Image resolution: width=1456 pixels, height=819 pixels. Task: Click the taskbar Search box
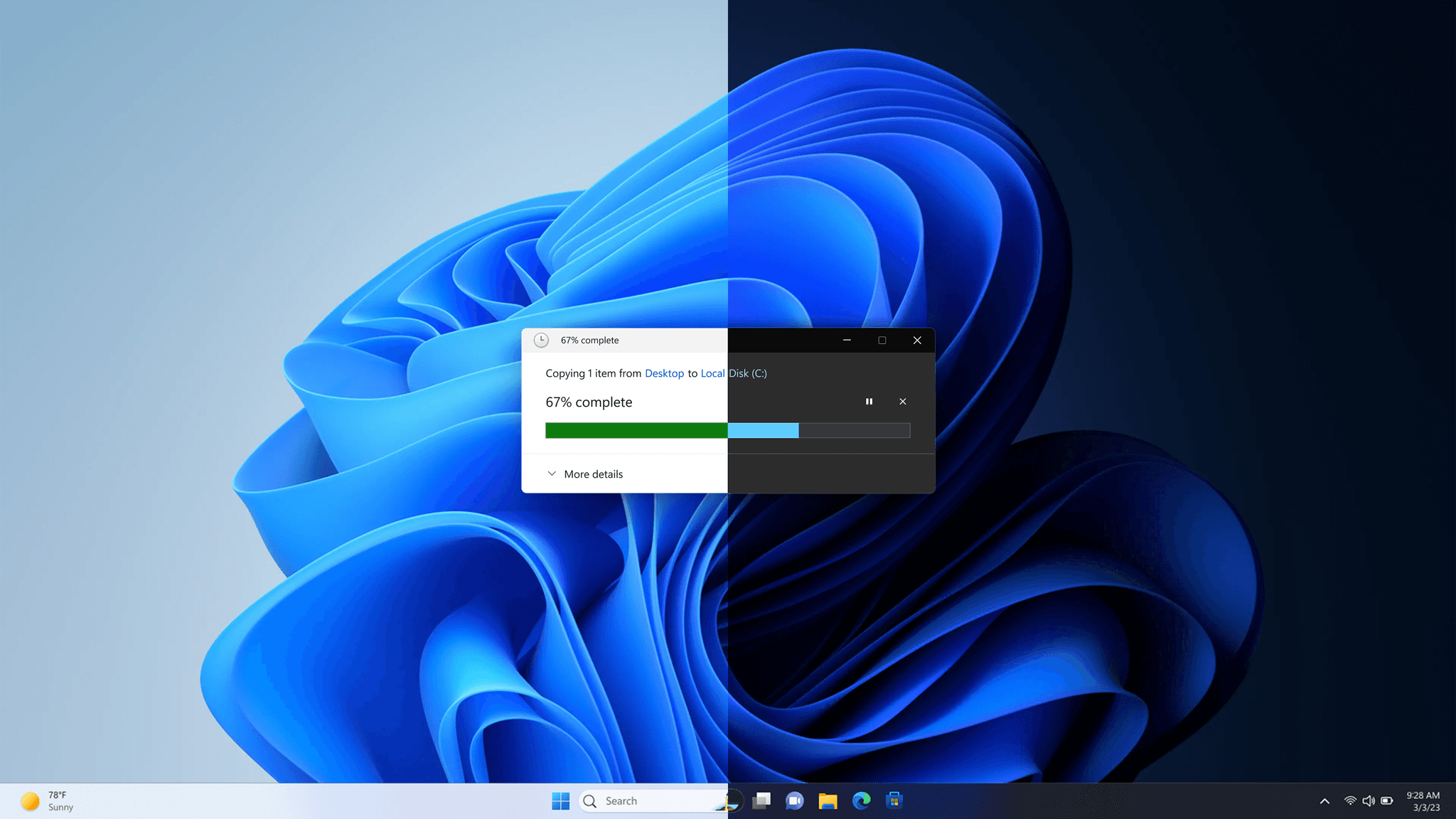pos(660,801)
